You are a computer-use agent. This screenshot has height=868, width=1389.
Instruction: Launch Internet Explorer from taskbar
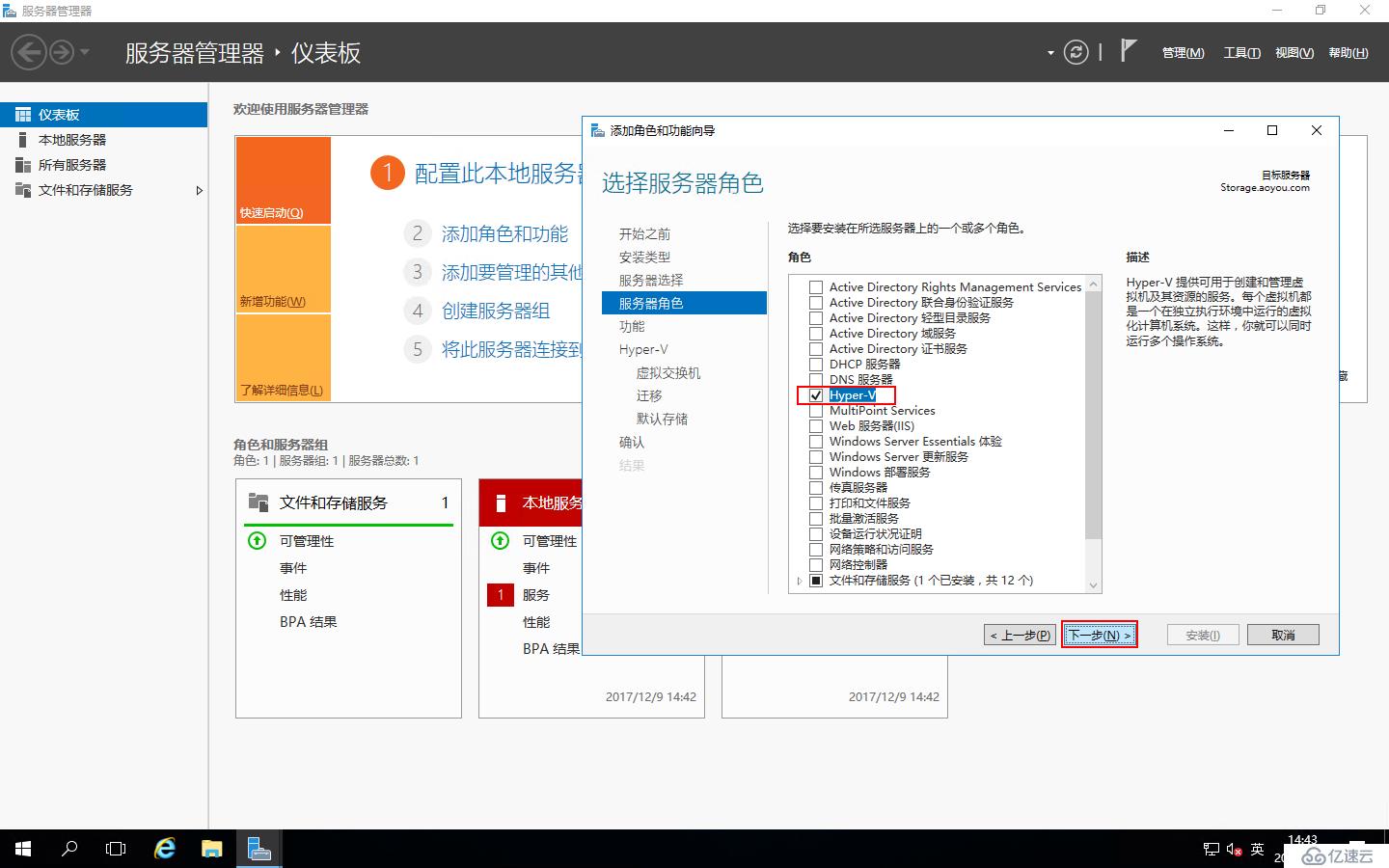(165, 849)
